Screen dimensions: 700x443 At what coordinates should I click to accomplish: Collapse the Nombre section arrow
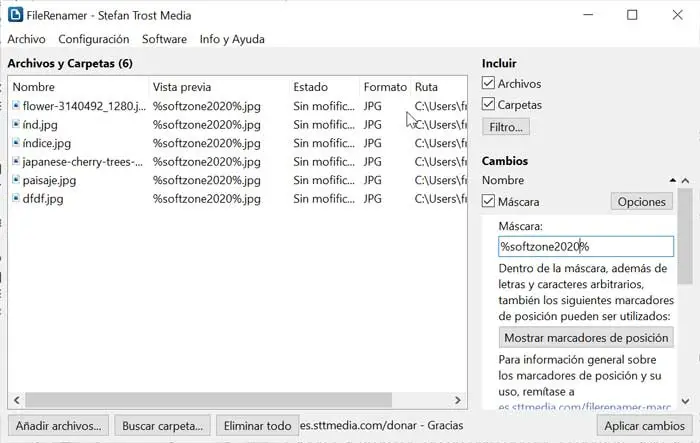673,180
